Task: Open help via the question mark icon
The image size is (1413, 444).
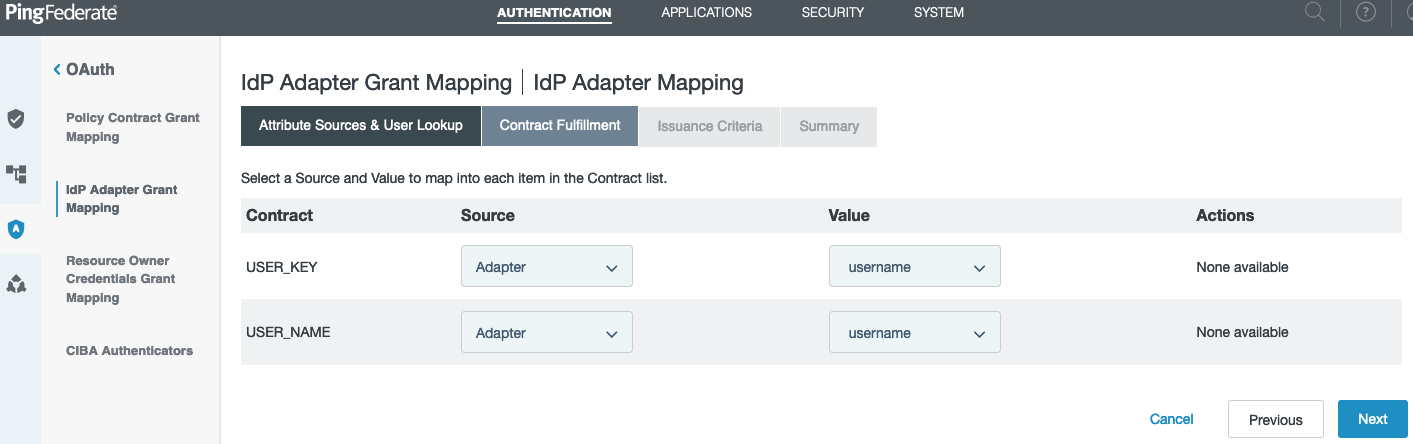Action: point(1366,13)
